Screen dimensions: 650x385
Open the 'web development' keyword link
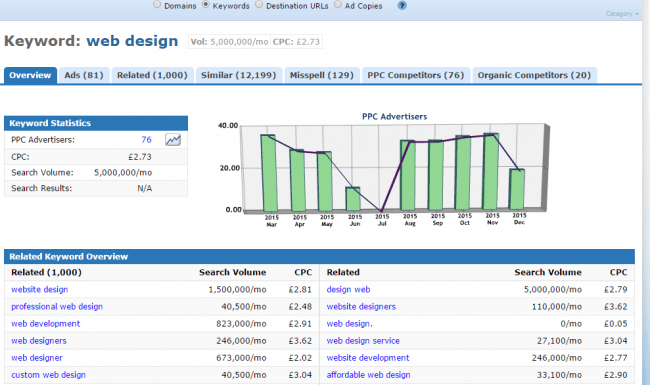(x=46, y=324)
